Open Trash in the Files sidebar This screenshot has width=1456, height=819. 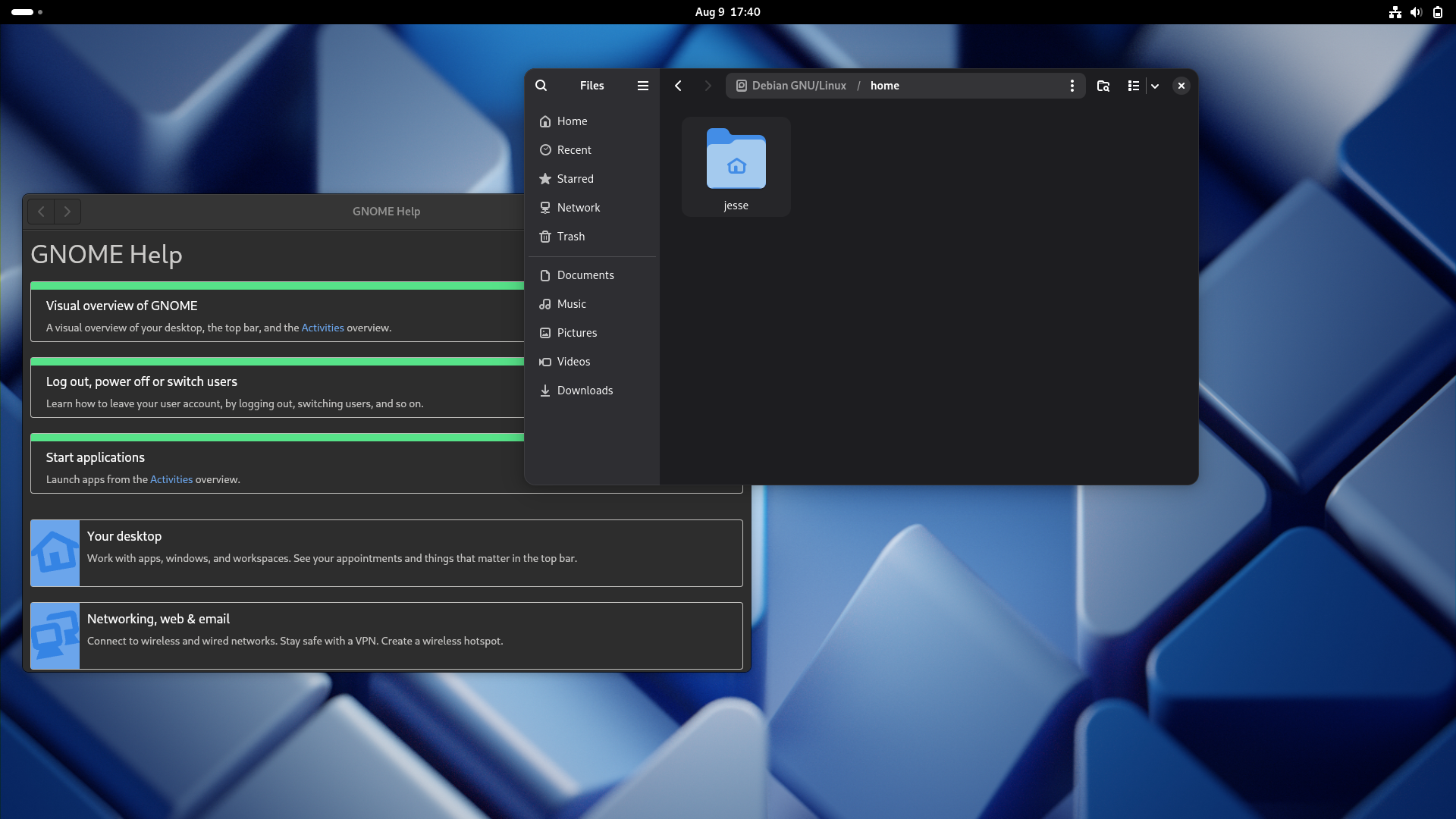click(x=592, y=237)
